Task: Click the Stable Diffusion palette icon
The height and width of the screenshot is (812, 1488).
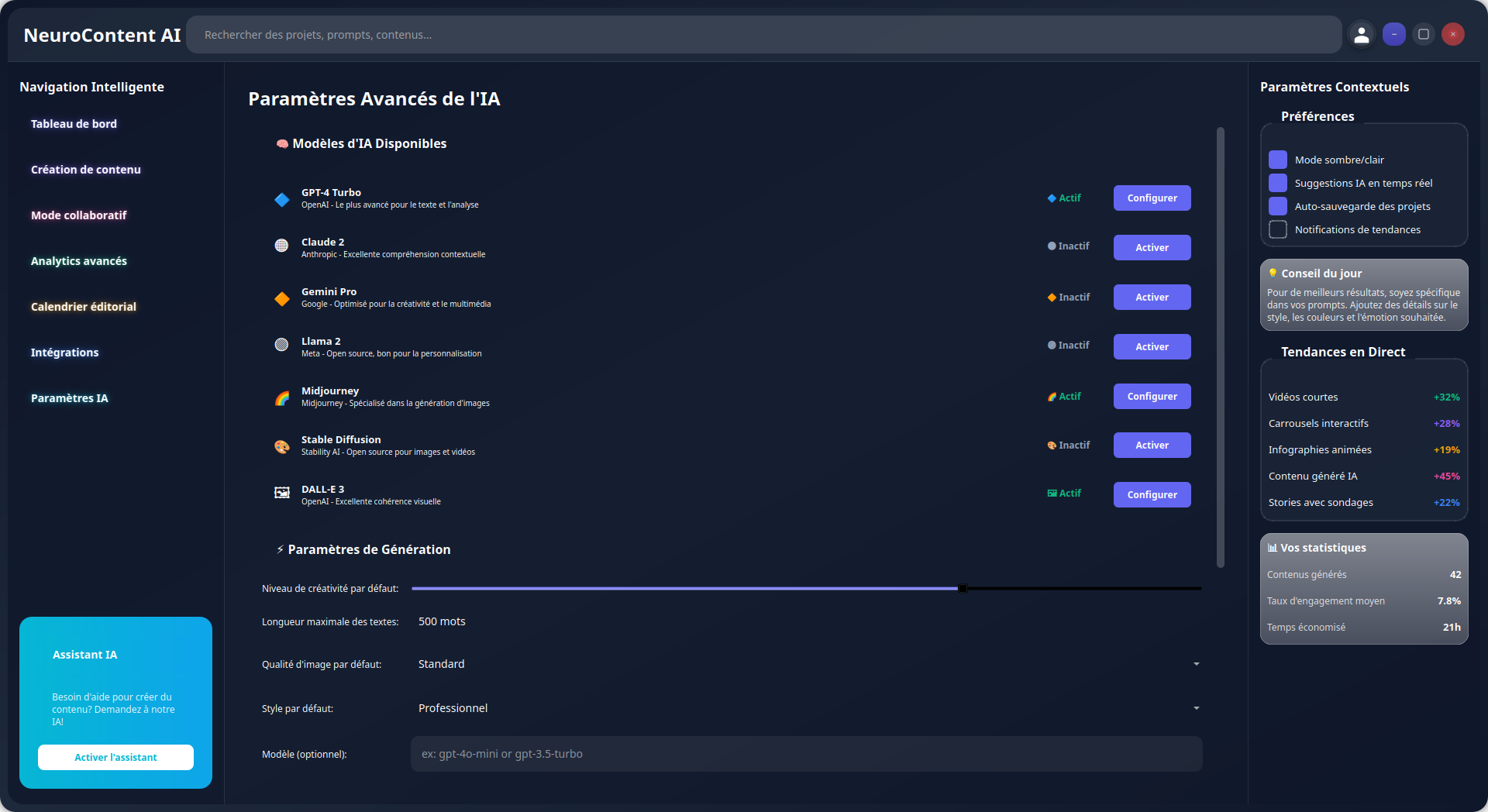Action: coord(282,447)
